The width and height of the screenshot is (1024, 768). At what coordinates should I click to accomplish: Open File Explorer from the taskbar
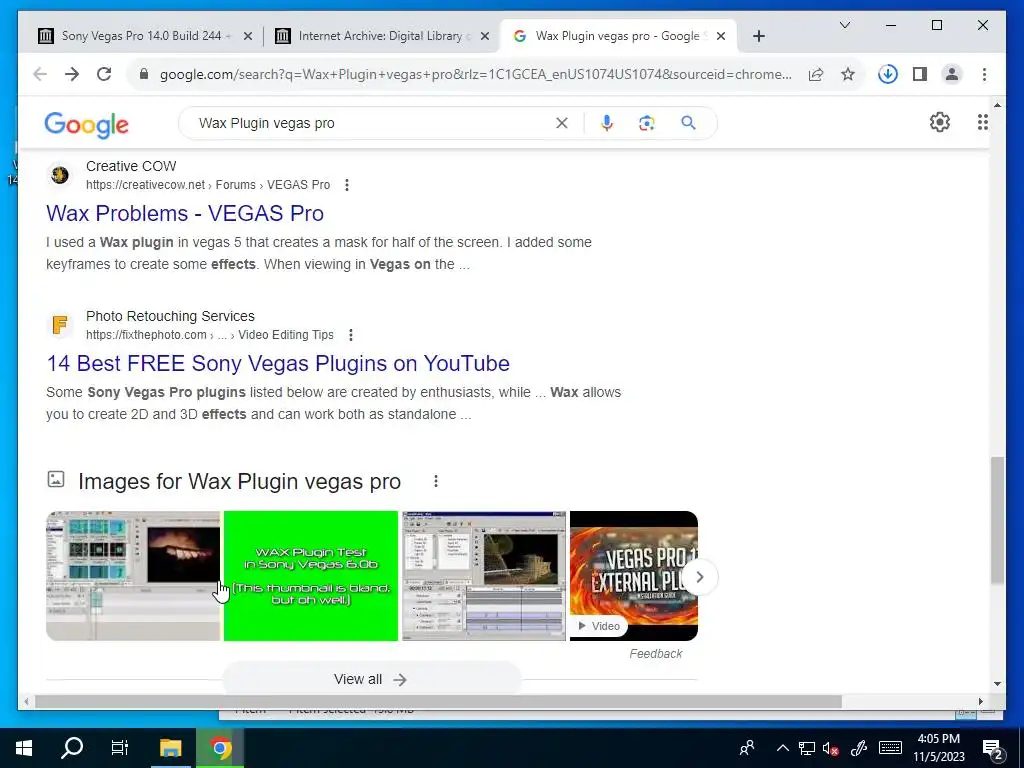coord(170,748)
